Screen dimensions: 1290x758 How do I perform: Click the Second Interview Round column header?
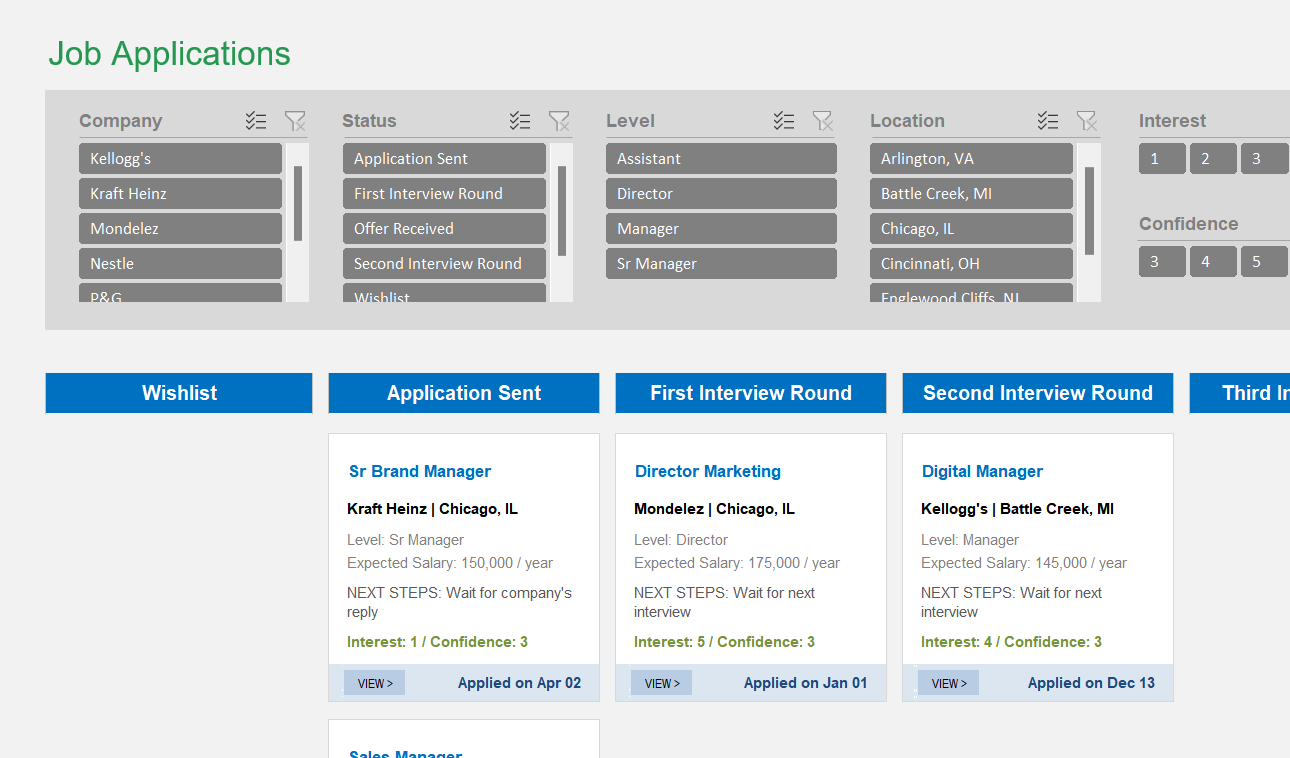point(1037,392)
